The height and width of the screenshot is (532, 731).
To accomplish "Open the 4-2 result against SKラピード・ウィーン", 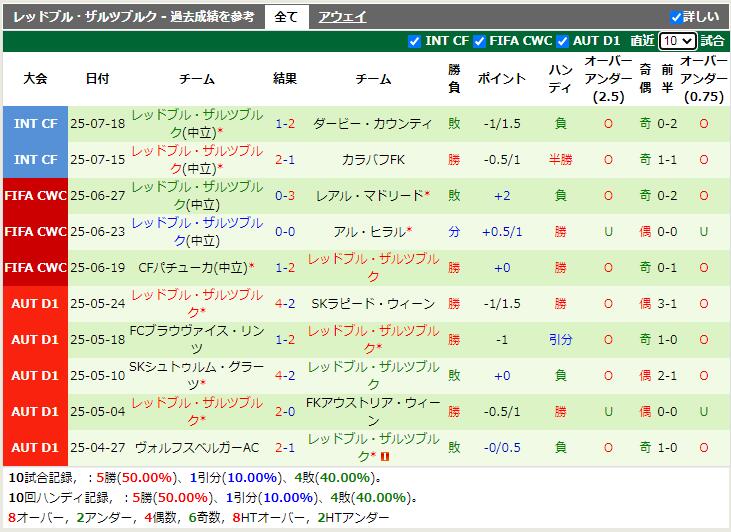I will pyautogui.click(x=285, y=304).
